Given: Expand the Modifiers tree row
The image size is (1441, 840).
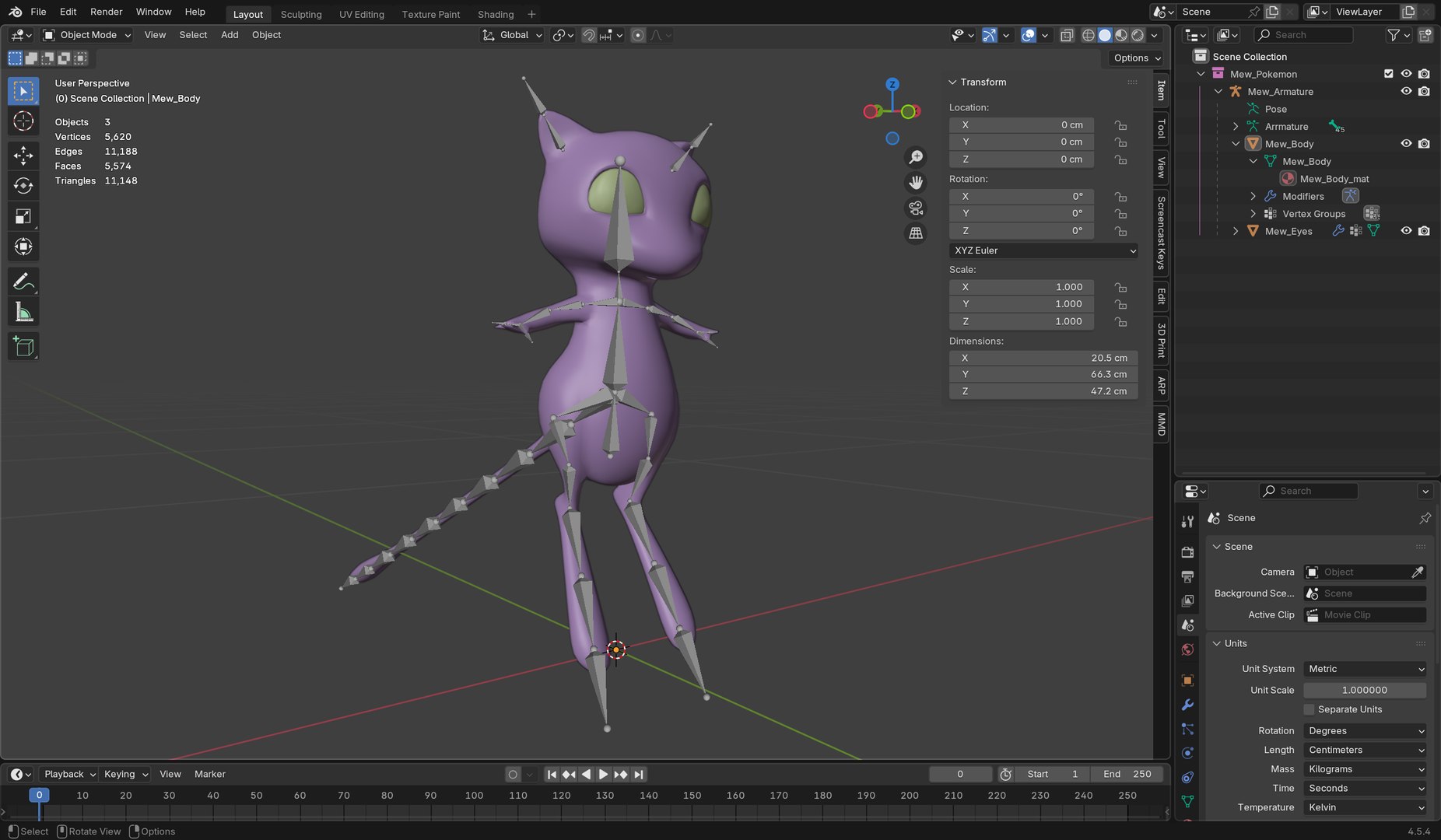Looking at the screenshot, I should pyautogui.click(x=1253, y=196).
